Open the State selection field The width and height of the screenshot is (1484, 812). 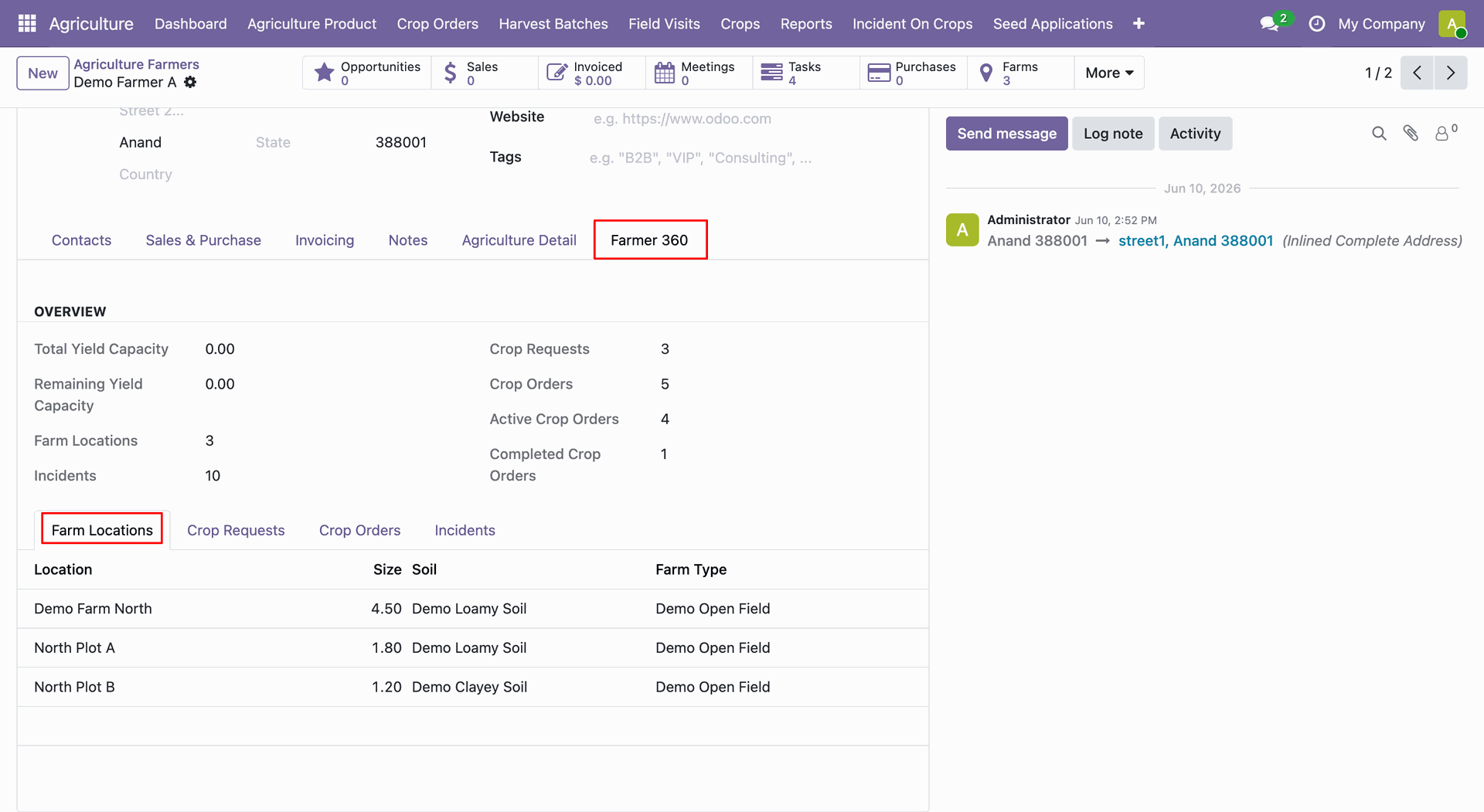(308, 142)
